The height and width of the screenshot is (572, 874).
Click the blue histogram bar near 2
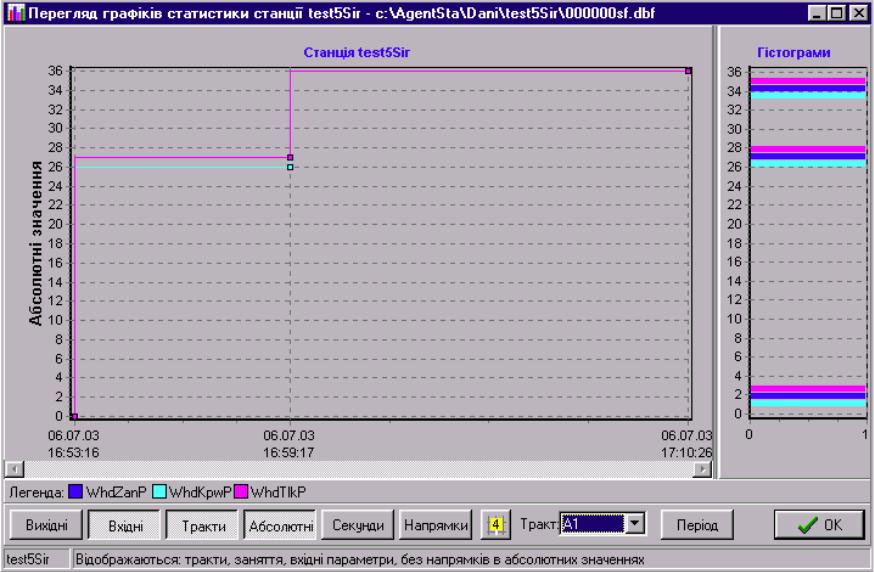coord(808,396)
